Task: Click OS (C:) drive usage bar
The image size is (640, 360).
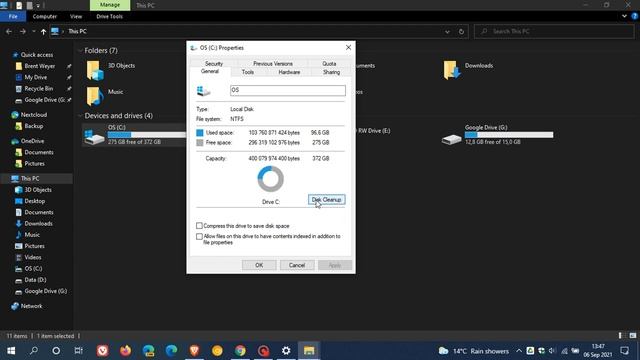Action: pyautogui.click(x=147, y=135)
